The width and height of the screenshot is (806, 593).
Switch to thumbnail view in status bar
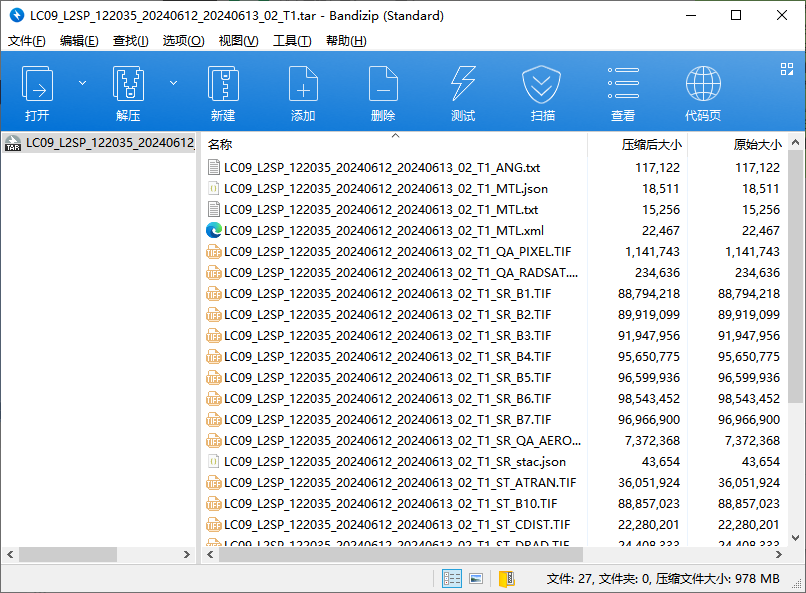coord(476,579)
